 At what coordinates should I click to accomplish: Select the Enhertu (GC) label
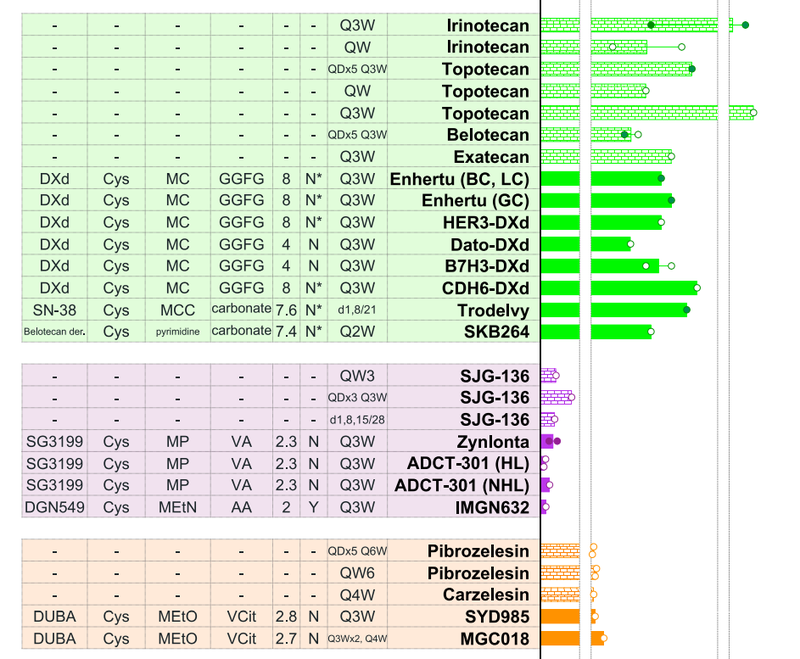(x=471, y=201)
